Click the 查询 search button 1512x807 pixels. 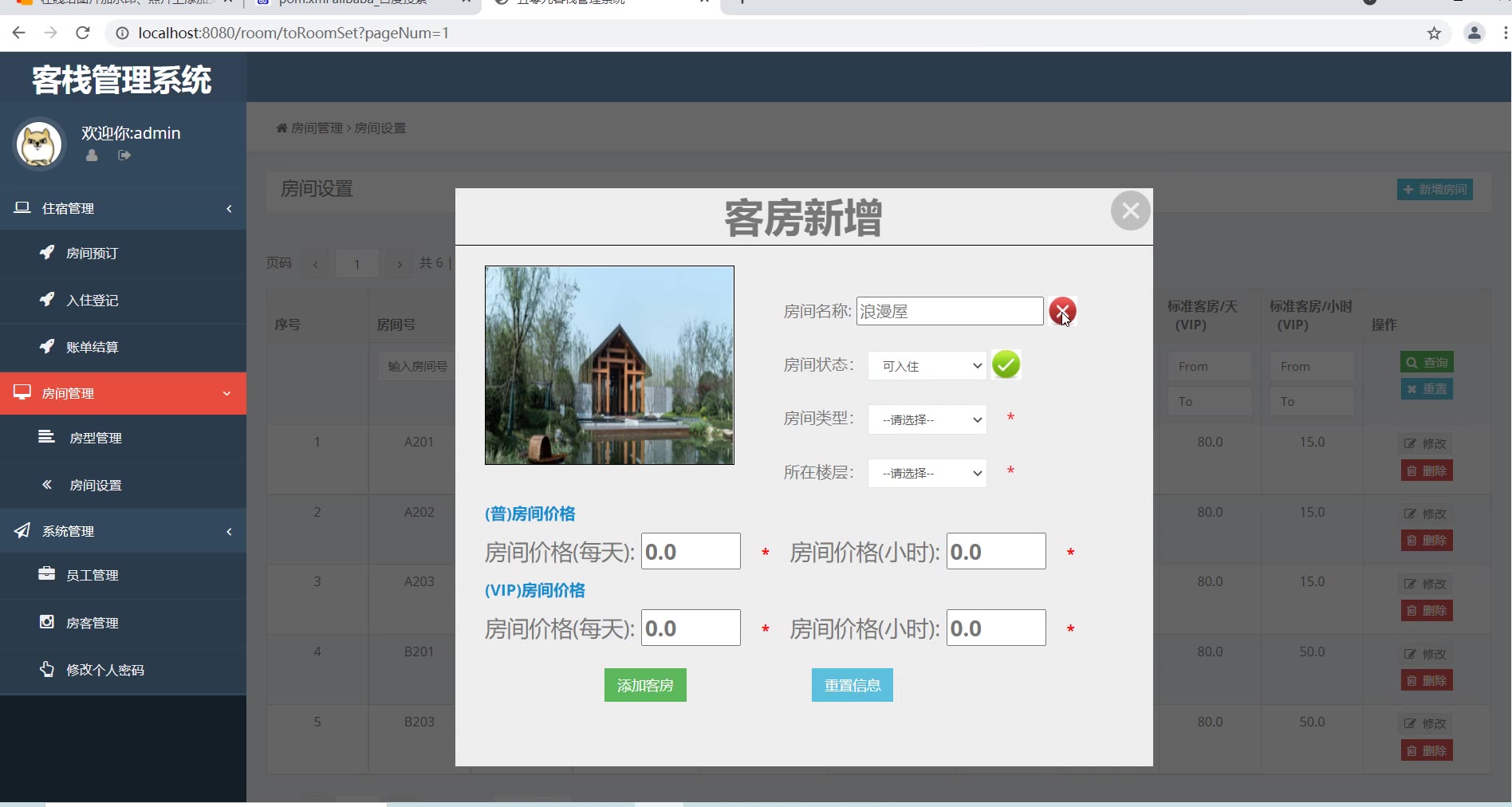click(1427, 362)
